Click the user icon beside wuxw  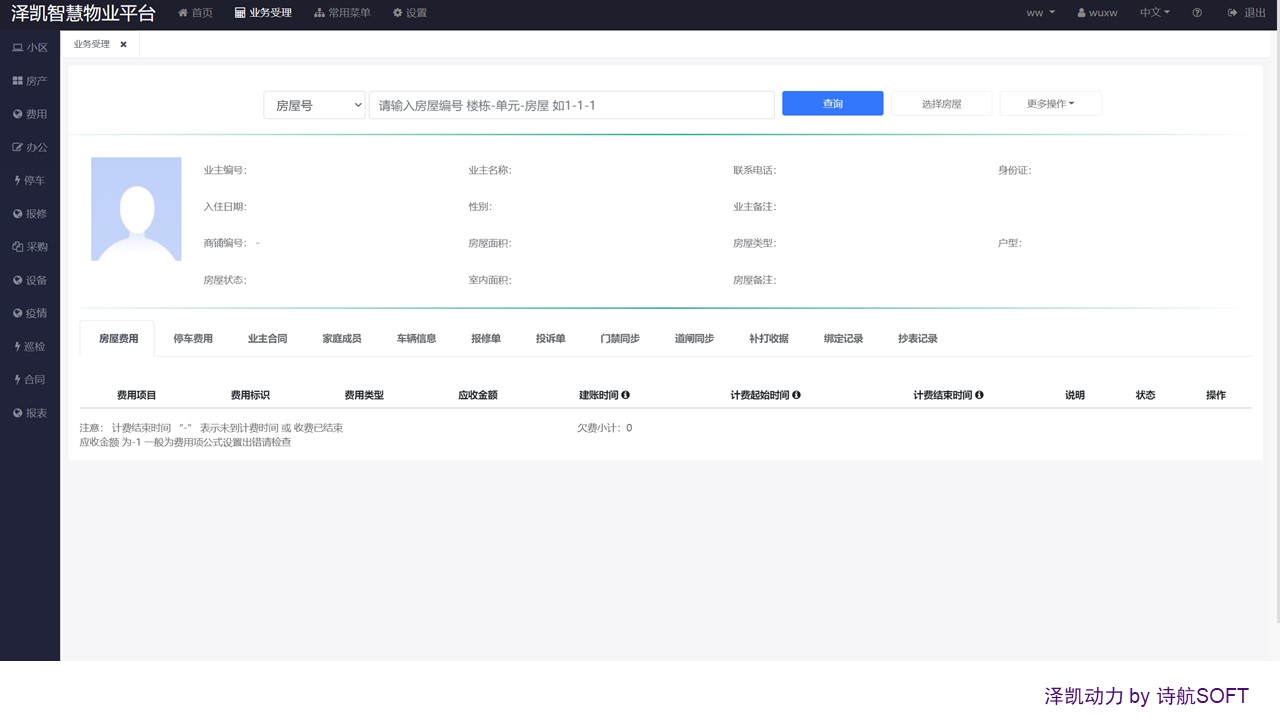(x=1082, y=13)
